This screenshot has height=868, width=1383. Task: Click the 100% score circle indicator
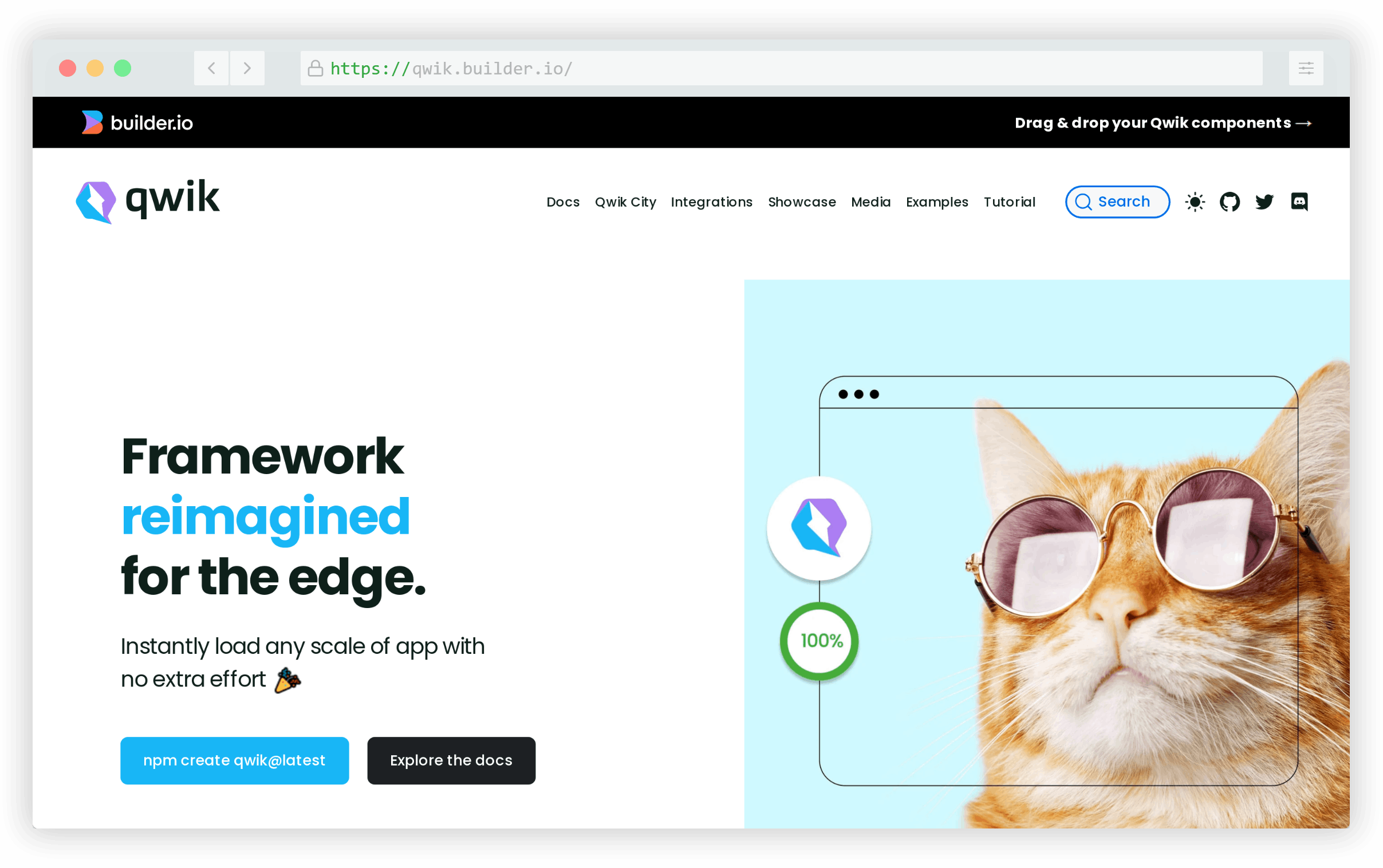click(819, 641)
